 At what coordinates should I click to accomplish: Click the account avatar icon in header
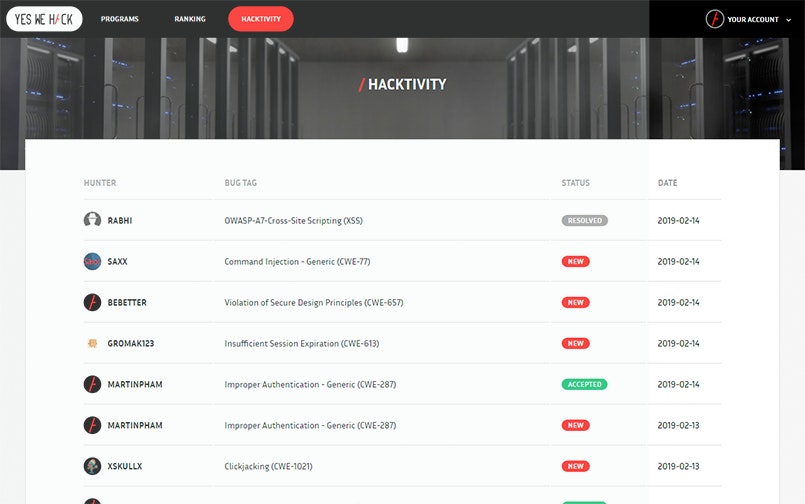coord(715,19)
